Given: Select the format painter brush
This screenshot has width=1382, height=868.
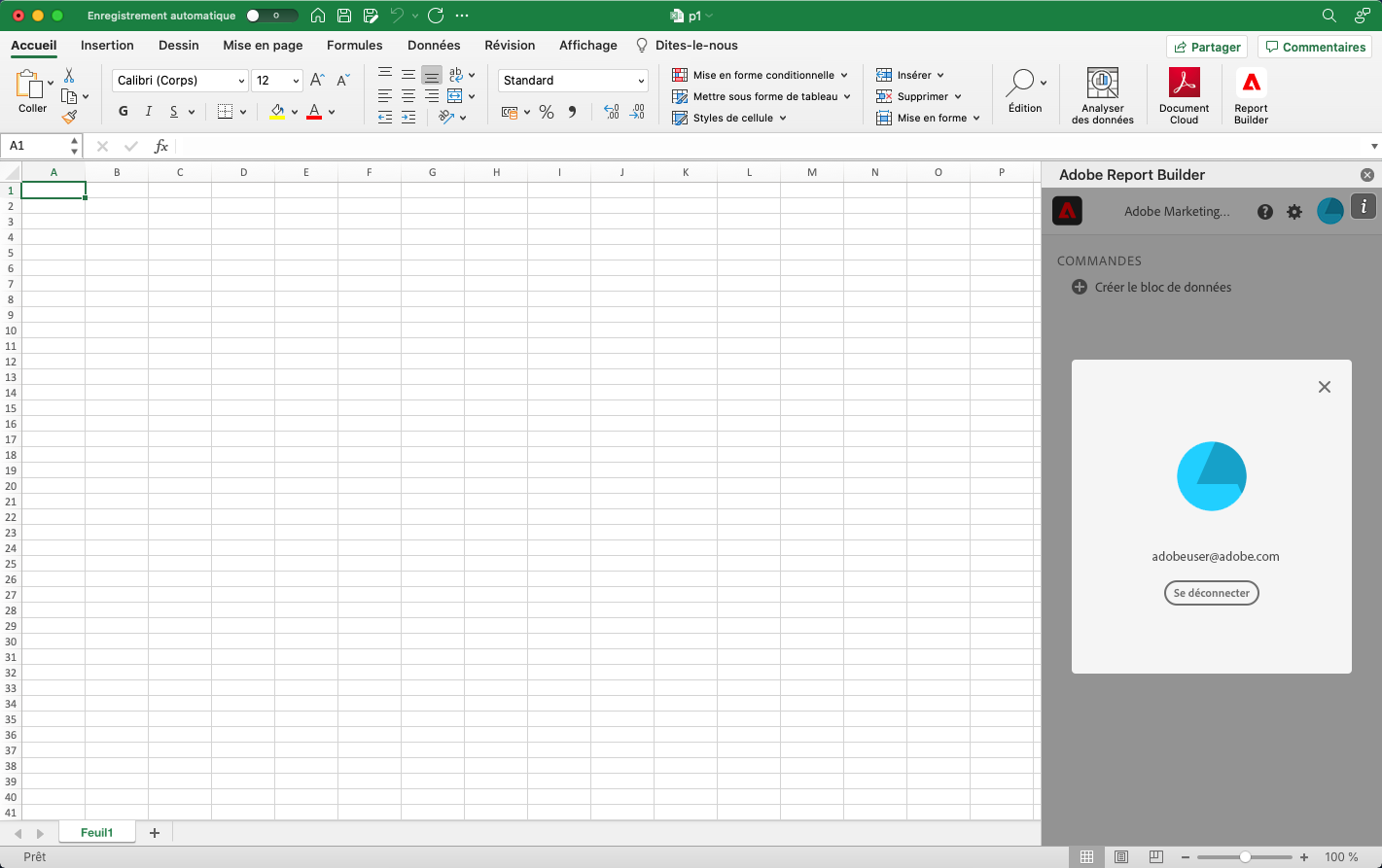Looking at the screenshot, I should click(69, 117).
